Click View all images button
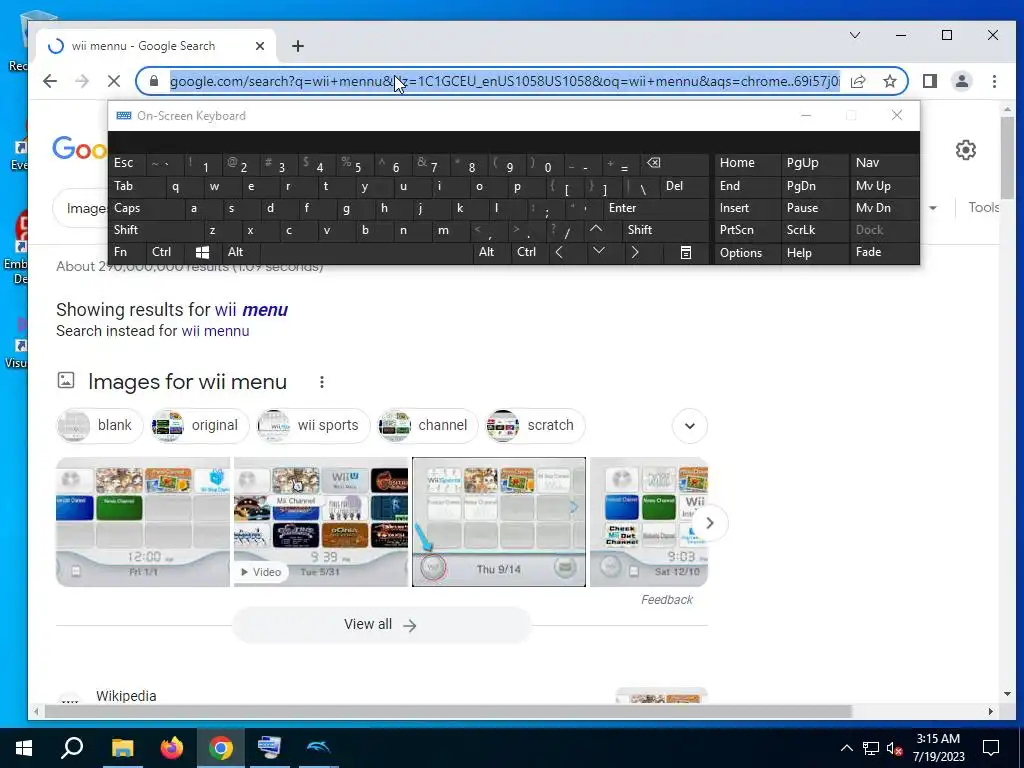The image size is (1024, 768). point(381,625)
